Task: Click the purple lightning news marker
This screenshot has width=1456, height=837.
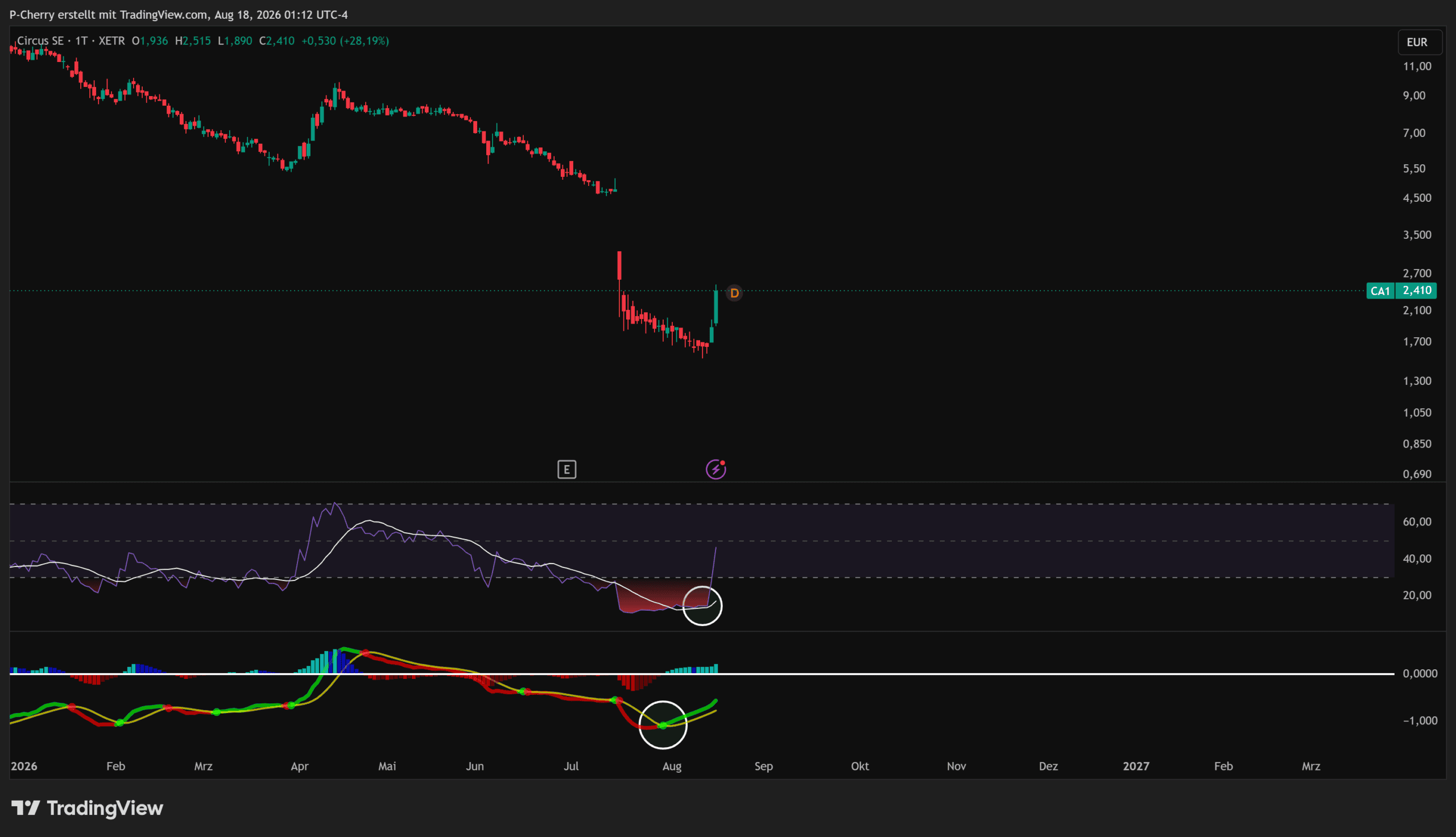Action: point(715,469)
